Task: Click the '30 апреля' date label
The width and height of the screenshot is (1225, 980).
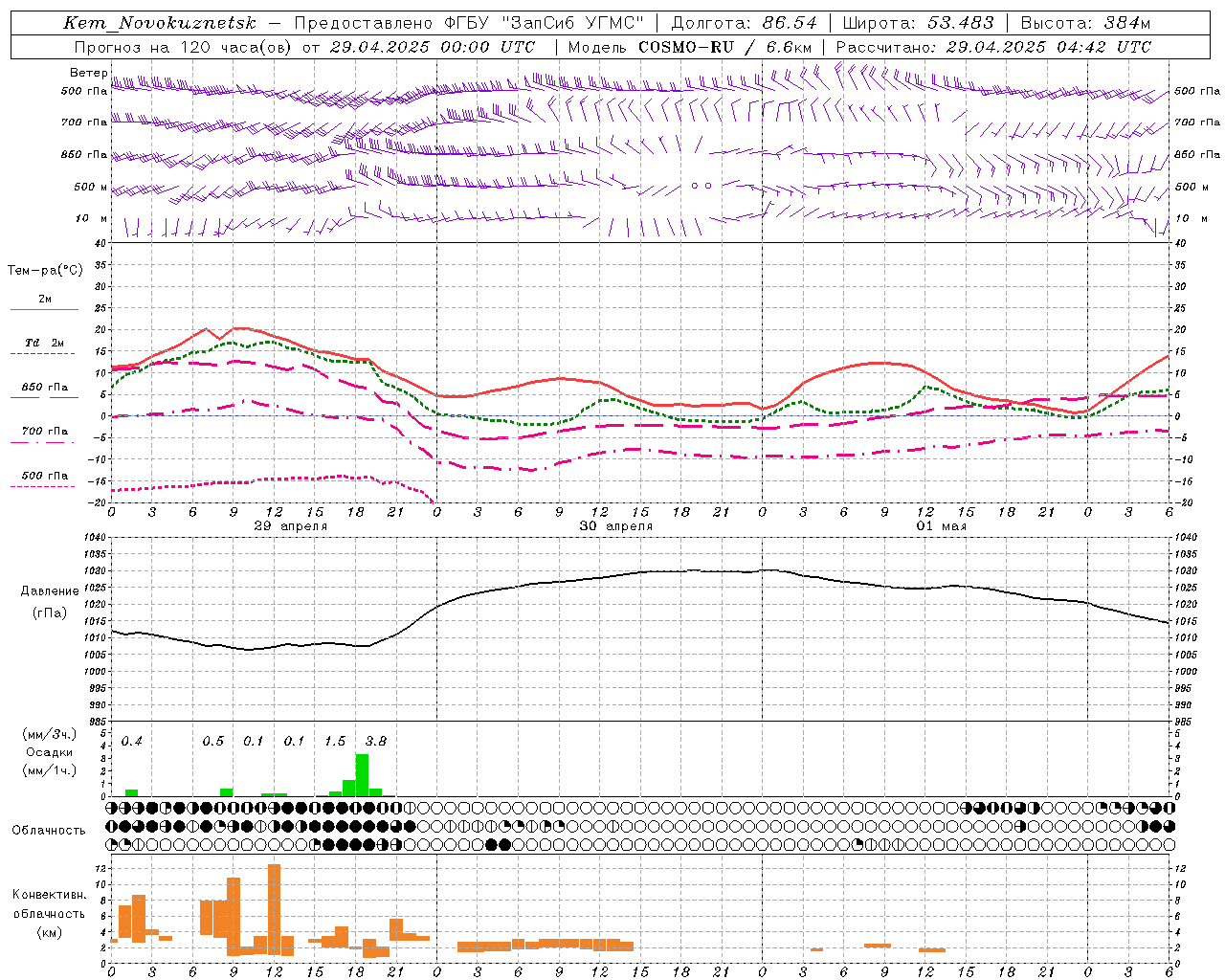Action: coord(615,526)
